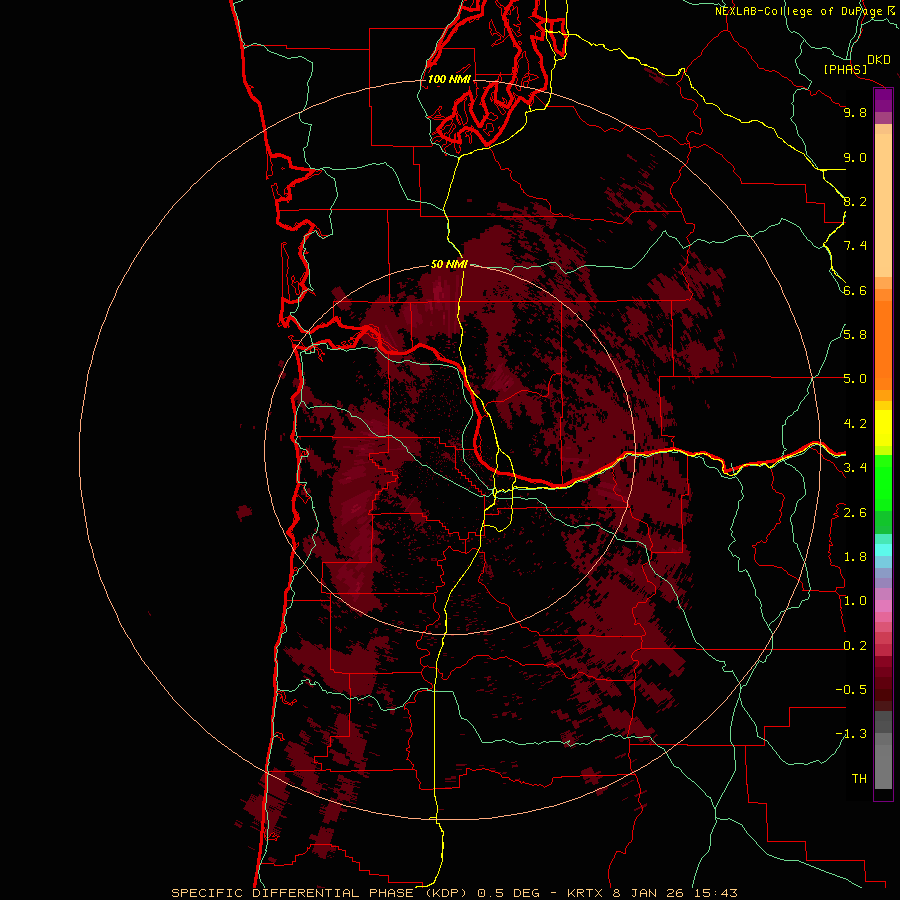The image size is (900, 900).
Task: Click the 1.0 value on the color scale
Action: click(855, 601)
